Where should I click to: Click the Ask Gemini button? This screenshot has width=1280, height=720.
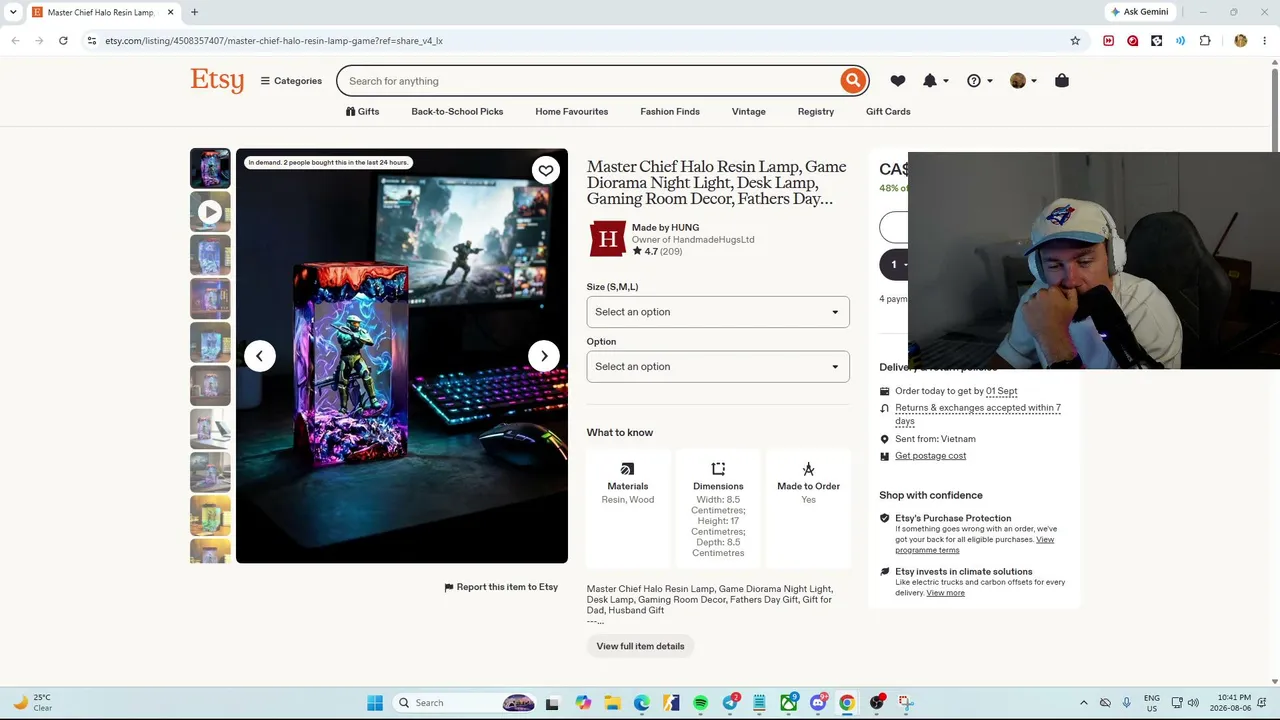1140,12
